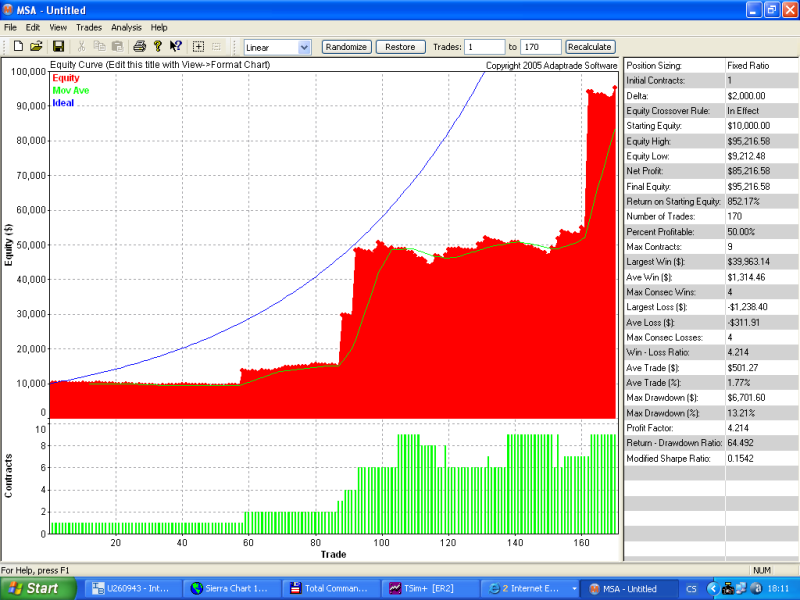This screenshot has height=600, width=800.
Task: Open the Linear scale dropdown
Action: tap(277, 47)
